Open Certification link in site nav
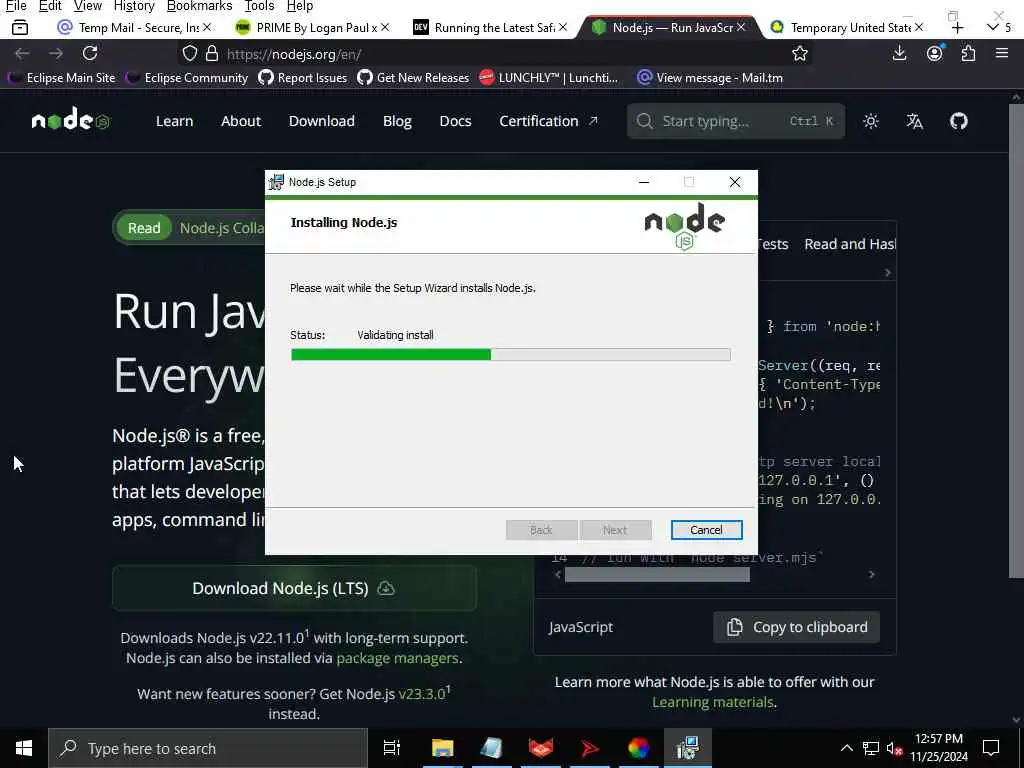 coord(547,121)
